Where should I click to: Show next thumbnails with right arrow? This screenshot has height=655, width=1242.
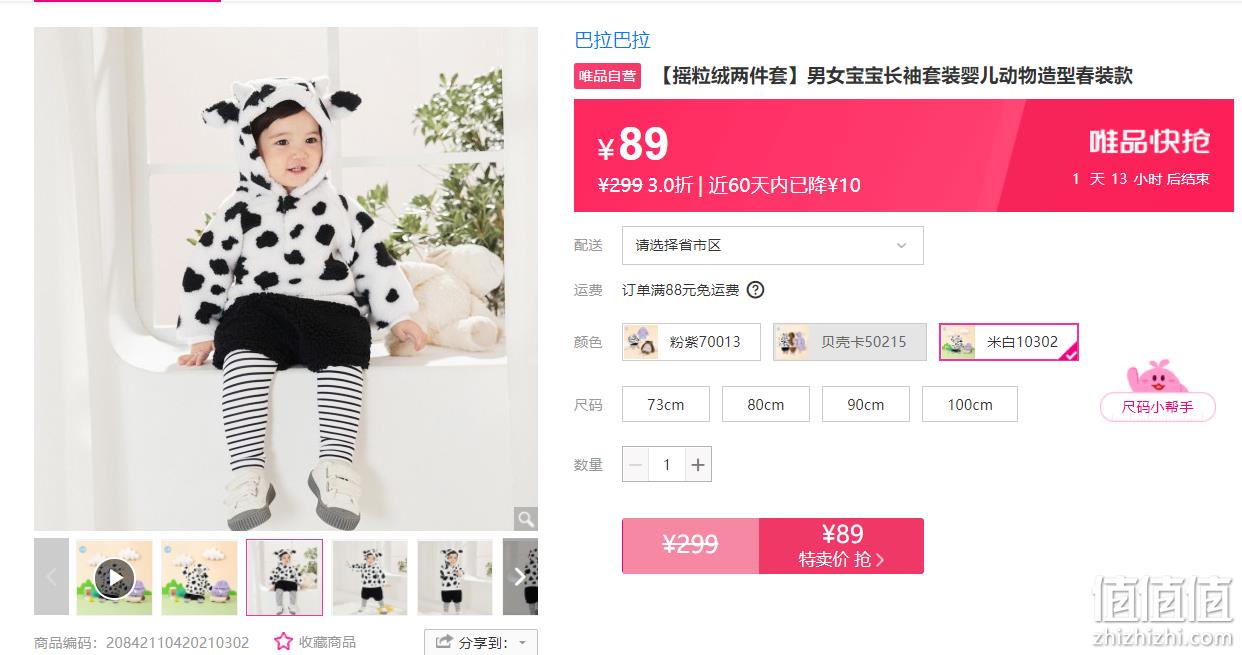point(520,576)
